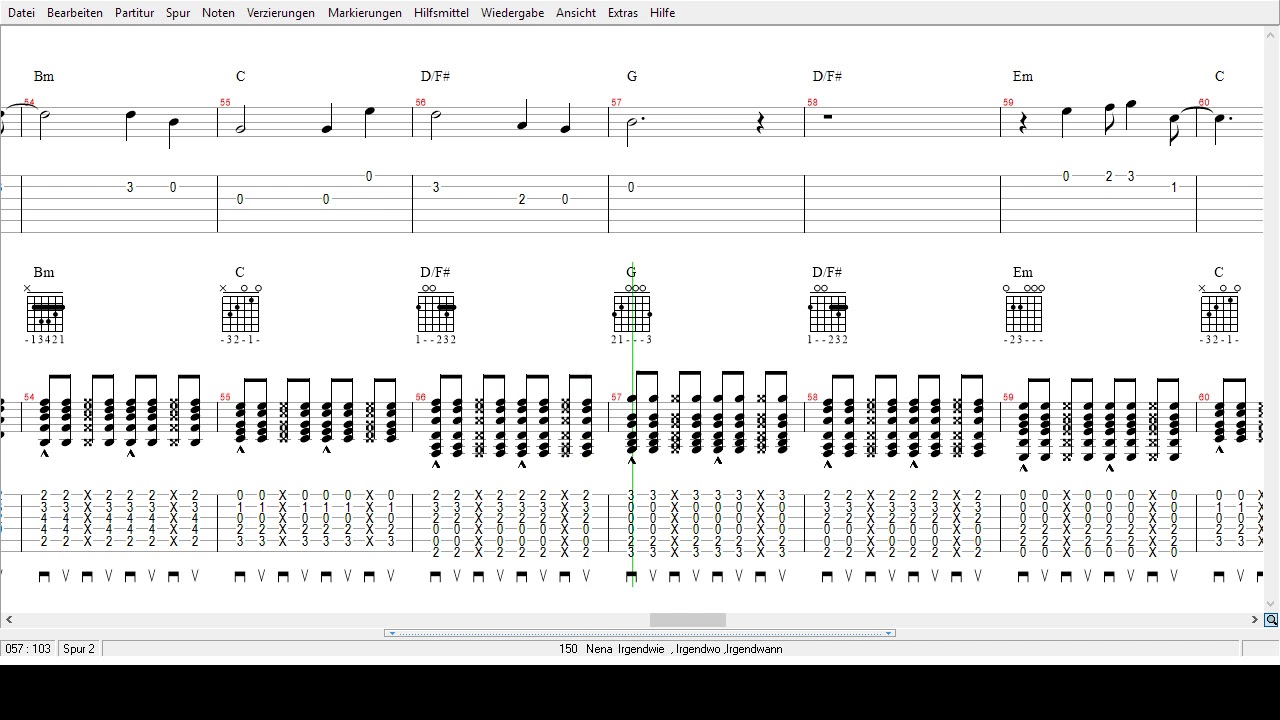Click the song title 'Nena Irgendwie, Irgendwo, Irgendwann'
1280x720 pixels.
(x=684, y=649)
